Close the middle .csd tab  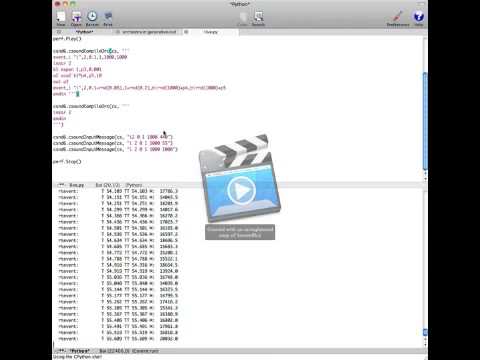(118, 32)
